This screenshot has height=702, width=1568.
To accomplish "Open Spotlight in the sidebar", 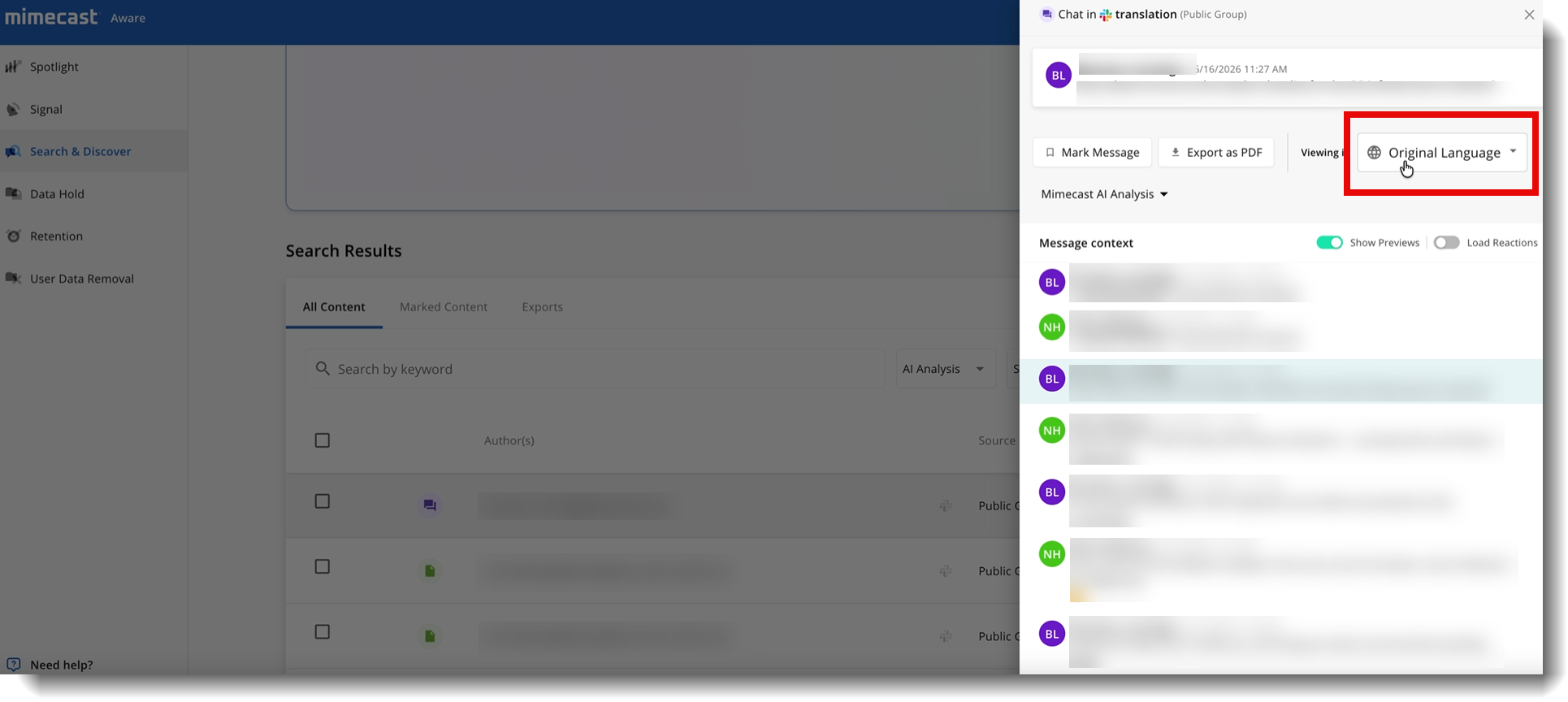I will pyautogui.click(x=54, y=67).
